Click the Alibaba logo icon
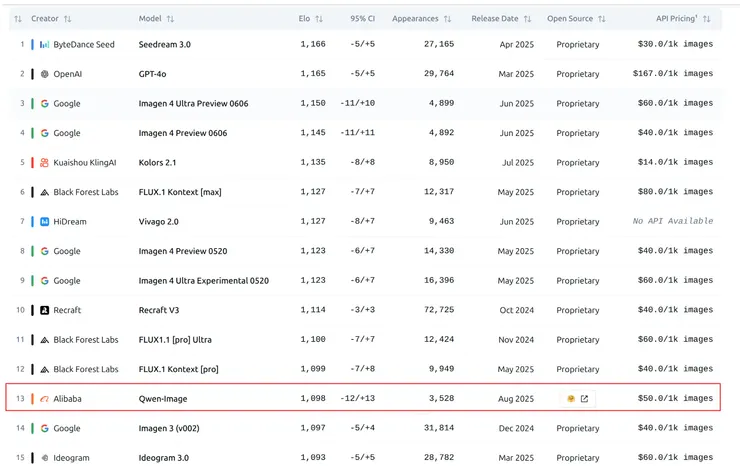 [45, 399]
